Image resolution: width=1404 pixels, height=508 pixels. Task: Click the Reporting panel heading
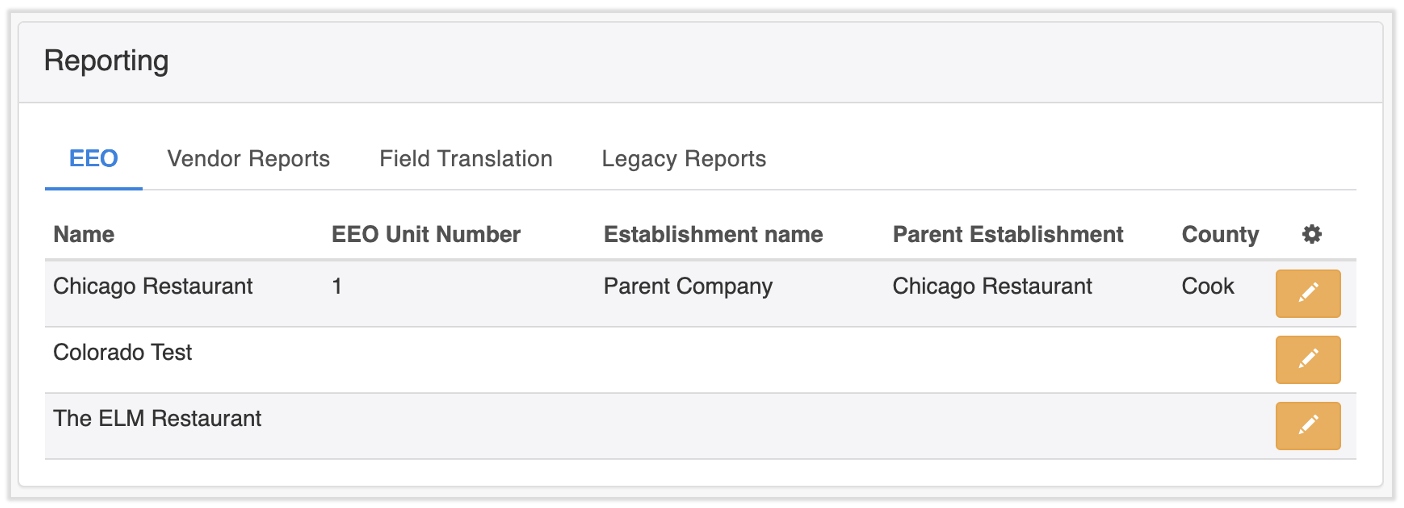point(106,61)
